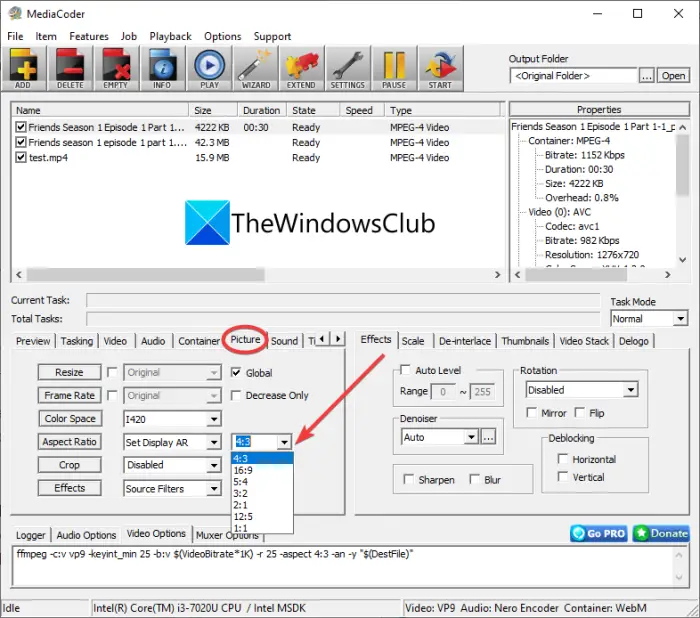
Task: Choose 2:1 from aspect ratio list
Action: [262, 505]
